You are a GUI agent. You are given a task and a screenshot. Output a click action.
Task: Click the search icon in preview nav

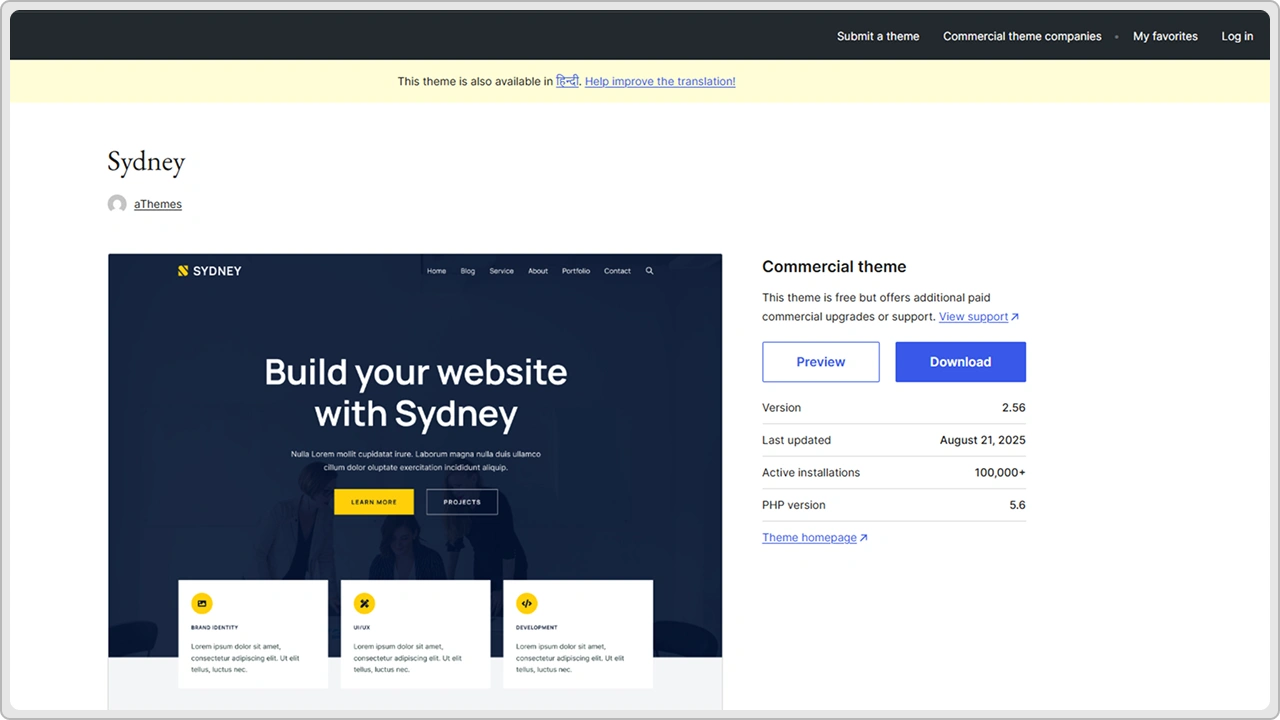650,271
